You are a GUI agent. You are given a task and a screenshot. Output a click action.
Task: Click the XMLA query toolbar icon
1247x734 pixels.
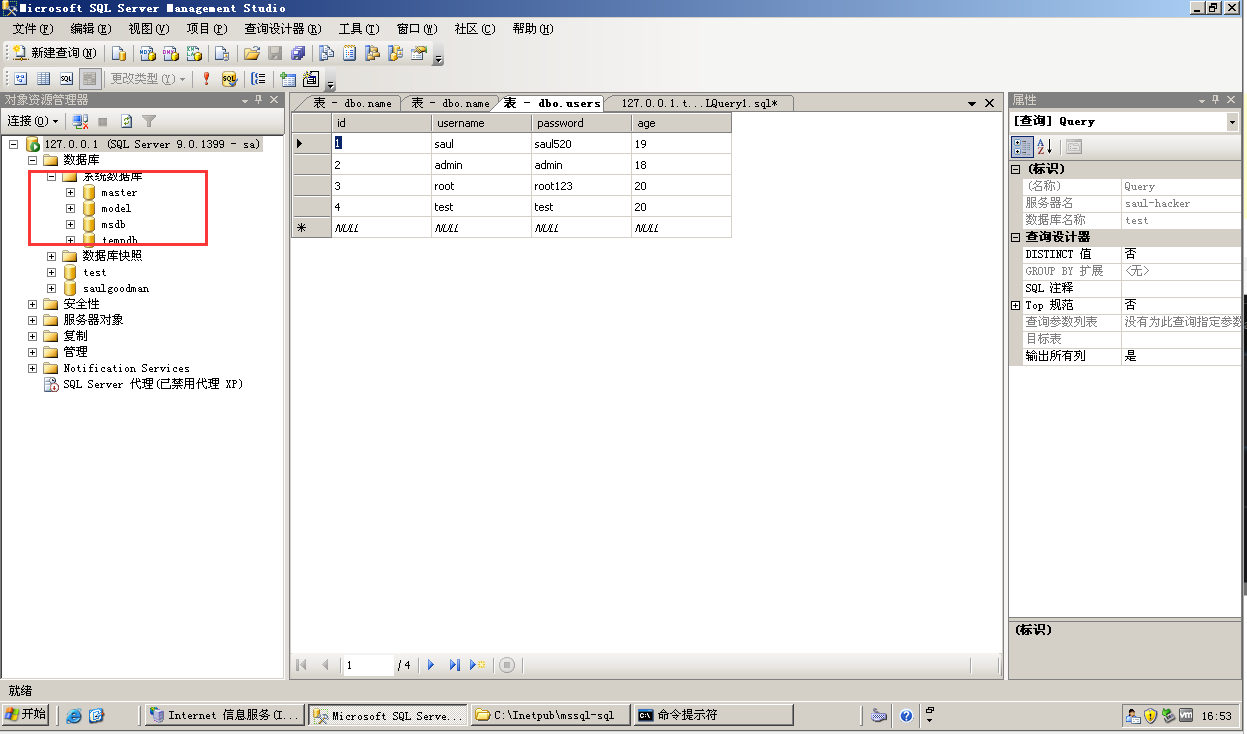[195, 53]
